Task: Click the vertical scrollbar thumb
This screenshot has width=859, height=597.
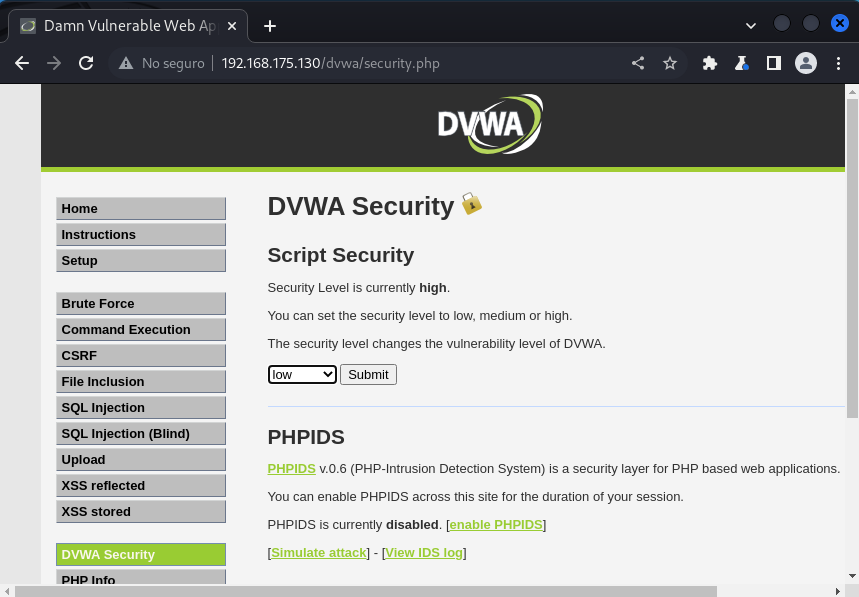Action: [852, 259]
